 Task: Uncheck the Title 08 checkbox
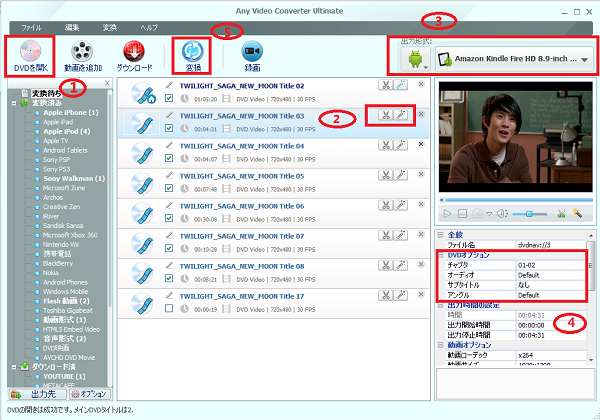pyautogui.click(x=169, y=278)
